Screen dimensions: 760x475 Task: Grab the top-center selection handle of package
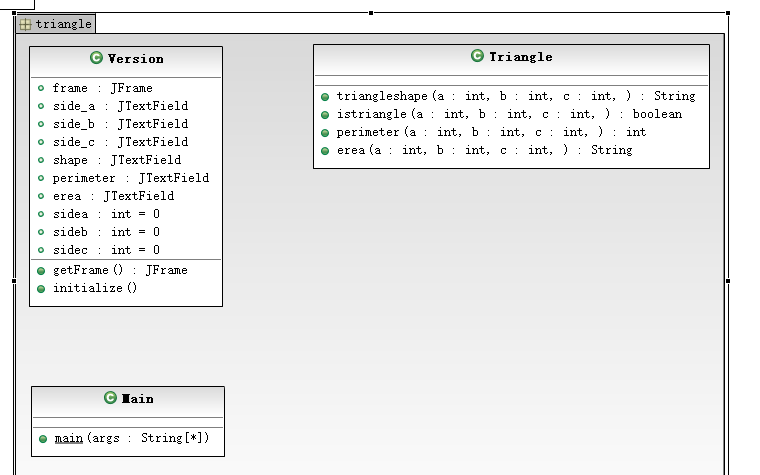click(371, 13)
